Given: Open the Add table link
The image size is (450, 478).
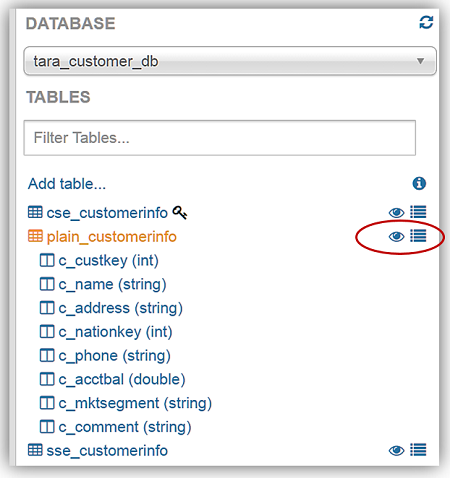Looking at the screenshot, I should [x=67, y=184].
